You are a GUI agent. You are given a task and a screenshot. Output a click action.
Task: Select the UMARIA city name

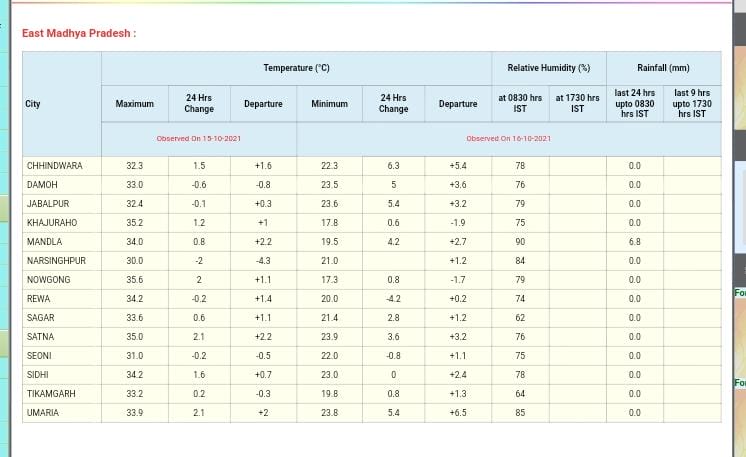[43, 413]
